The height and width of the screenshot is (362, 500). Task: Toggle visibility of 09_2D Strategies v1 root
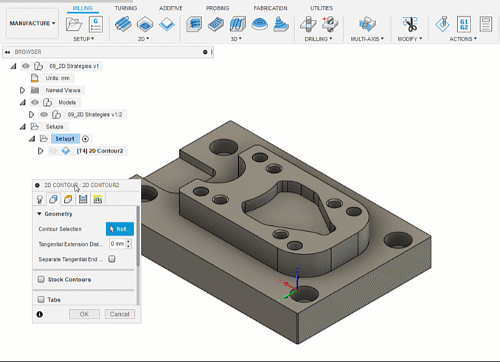pos(26,66)
